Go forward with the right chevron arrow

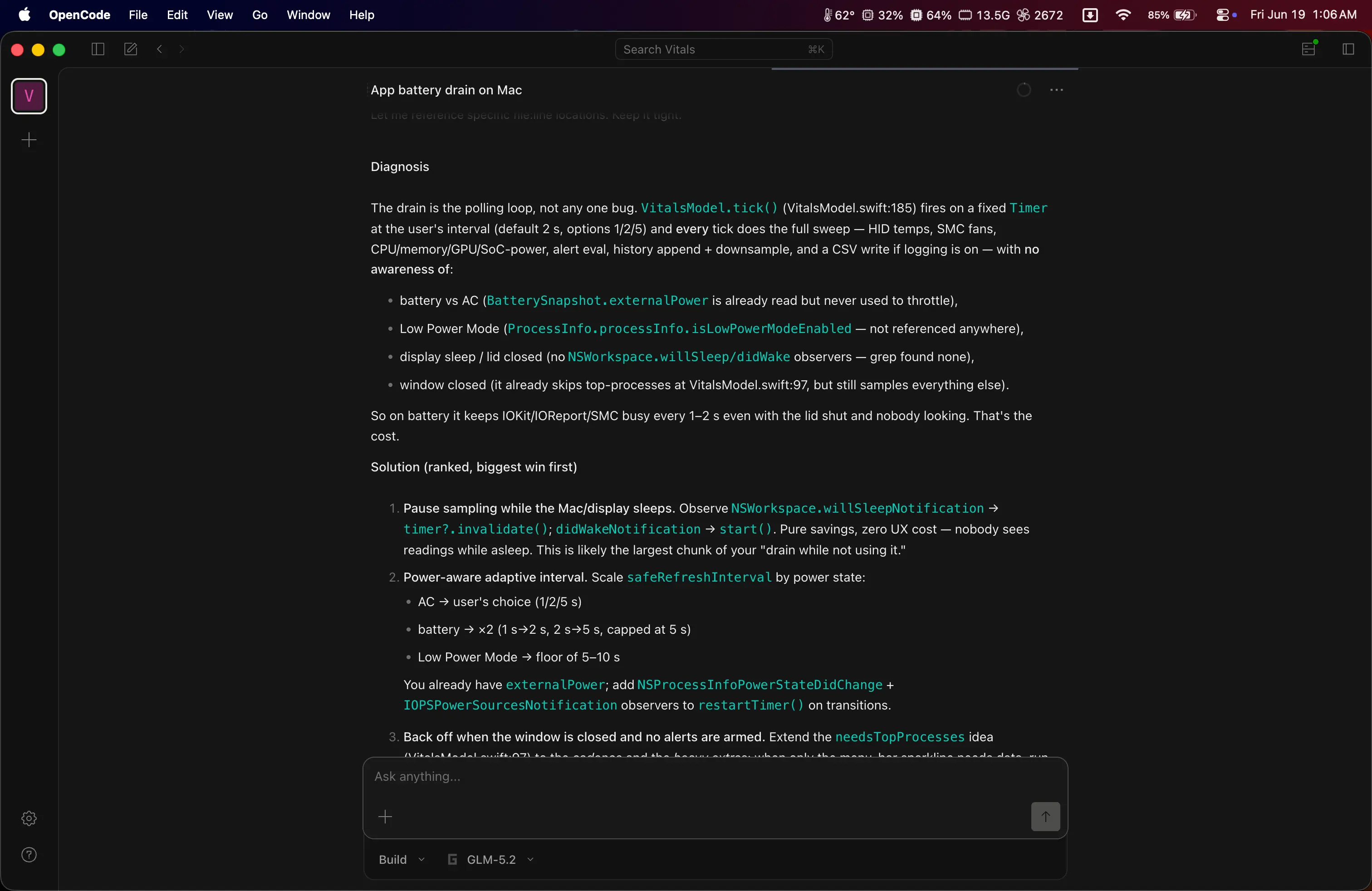pos(181,49)
